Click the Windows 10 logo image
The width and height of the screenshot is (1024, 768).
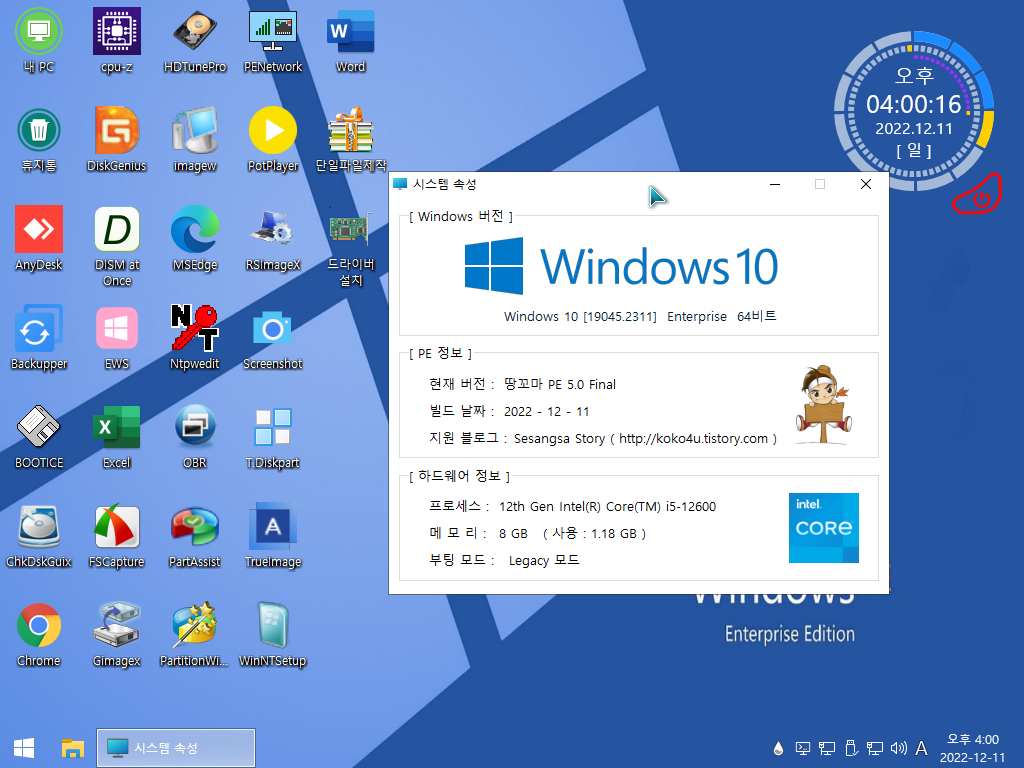(x=621, y=266)
